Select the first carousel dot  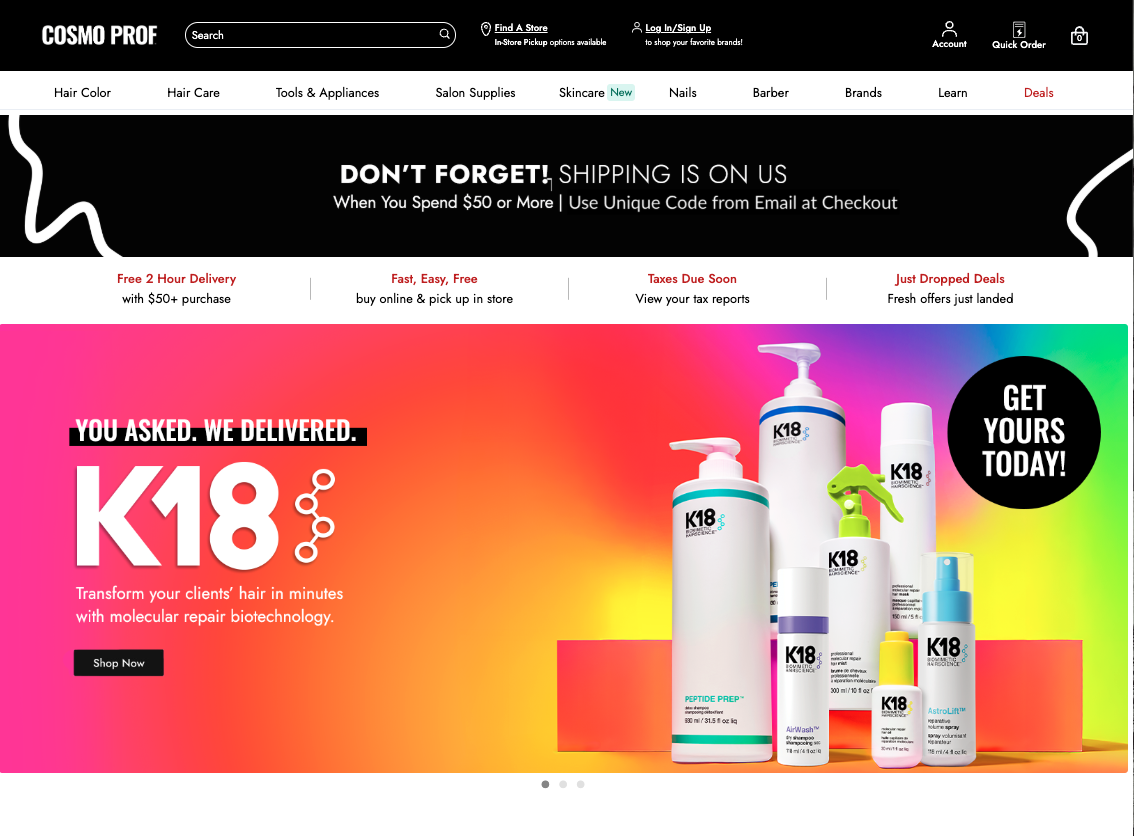pos(545,784)
